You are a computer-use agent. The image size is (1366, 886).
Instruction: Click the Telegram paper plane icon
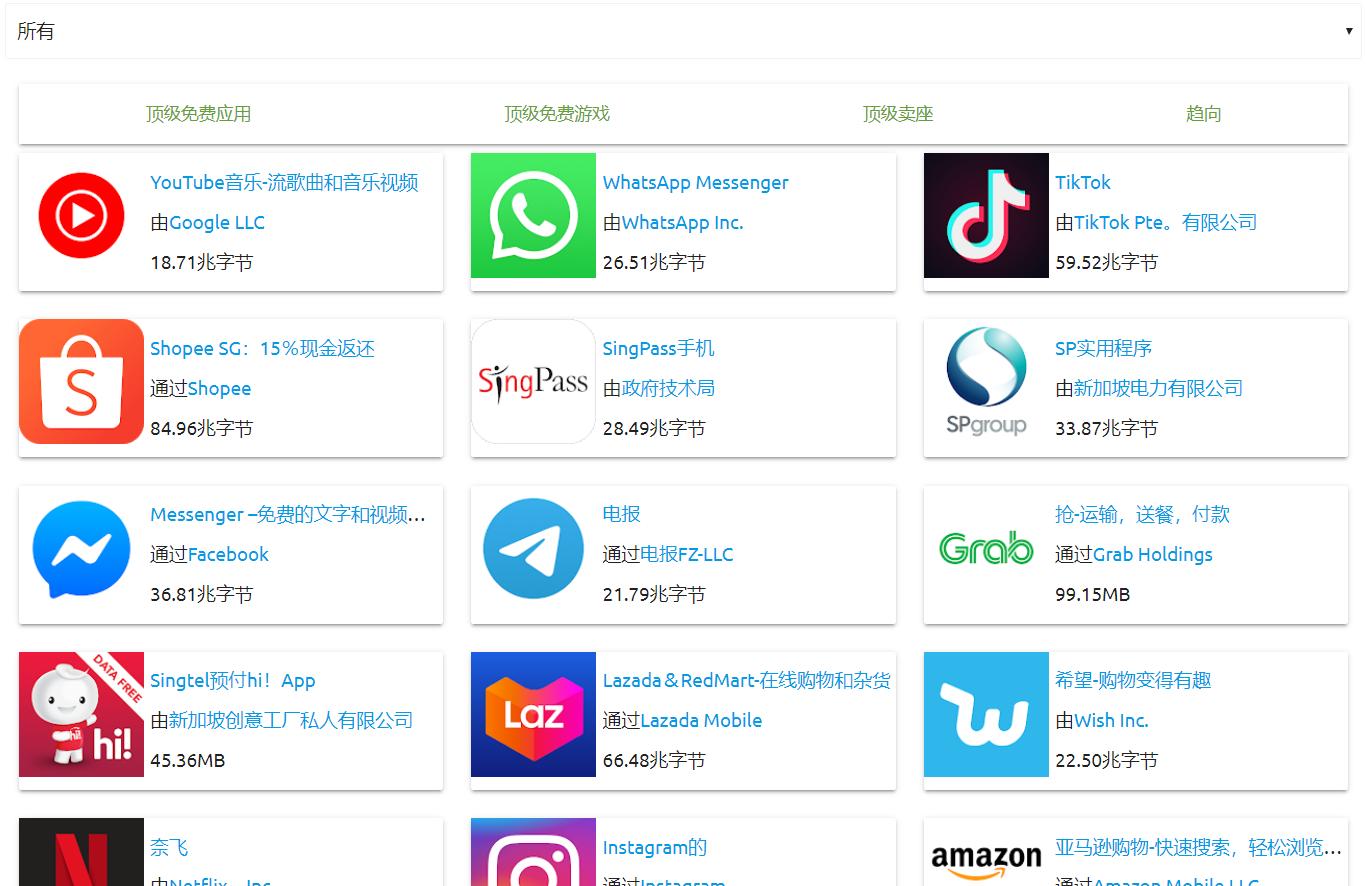532,548
